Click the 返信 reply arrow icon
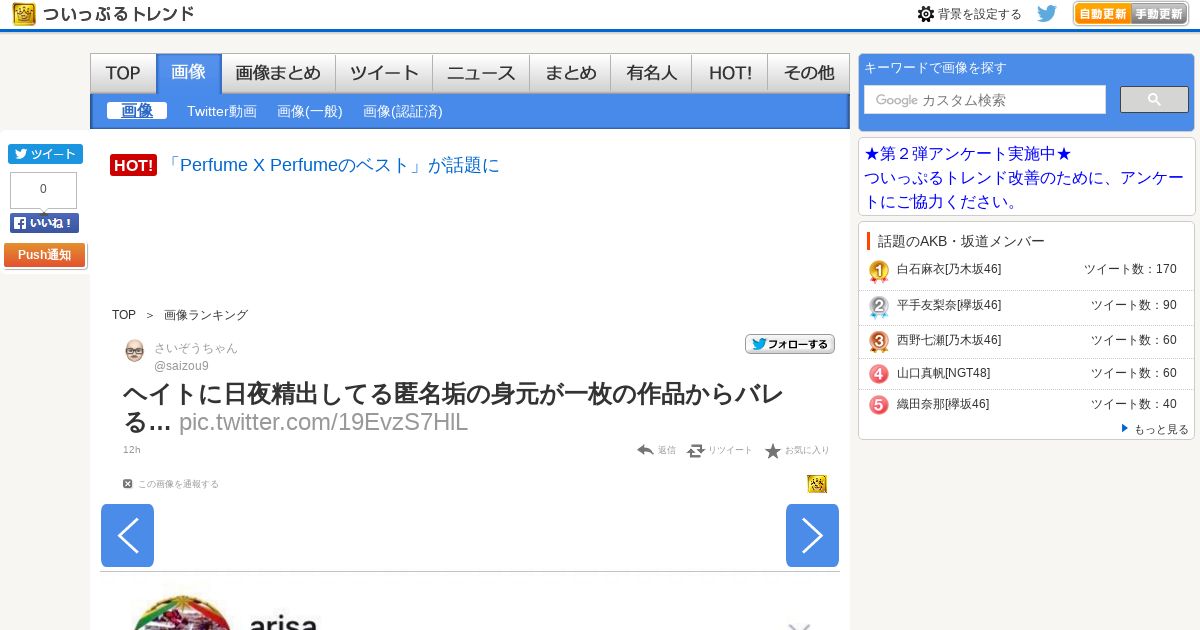The width and height of the screenshot is (1200, 630). tap(646, 450)
